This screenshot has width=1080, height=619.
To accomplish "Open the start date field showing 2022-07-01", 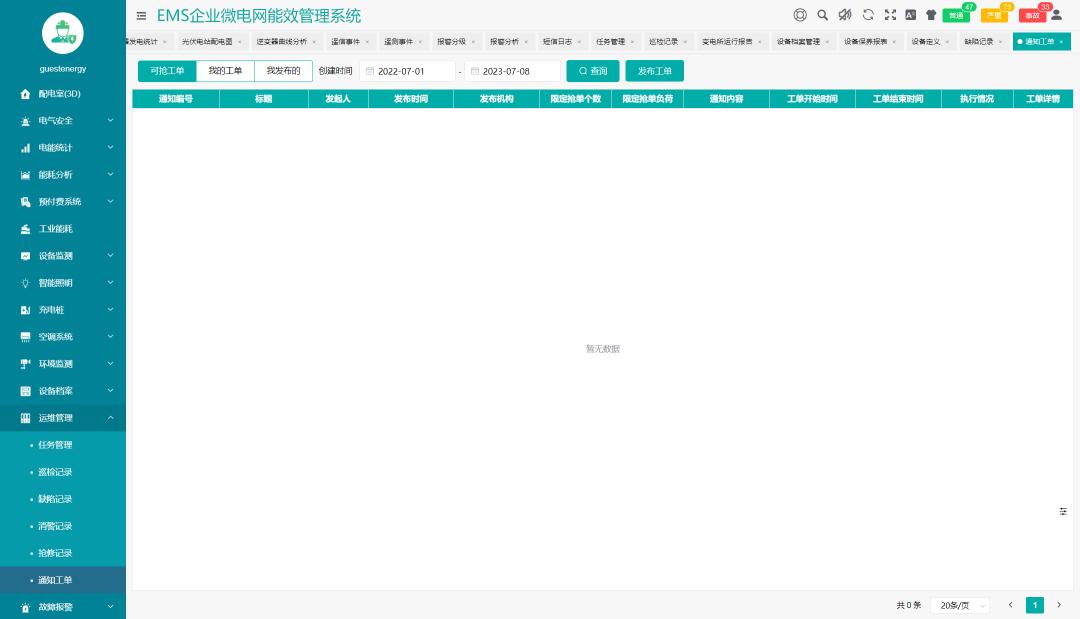I will [x=403, y=71].
